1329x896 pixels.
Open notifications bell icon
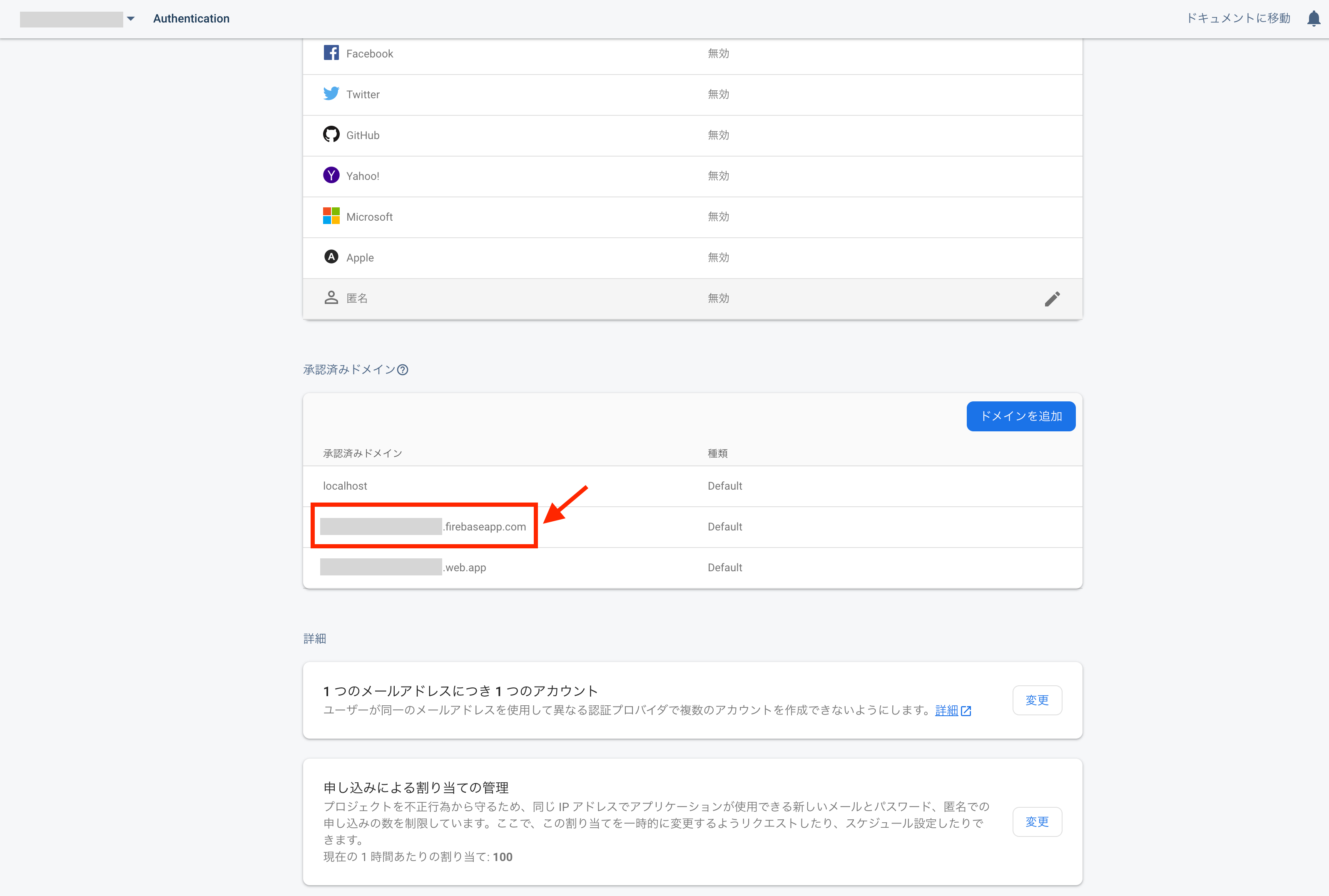click(1313, 19)
